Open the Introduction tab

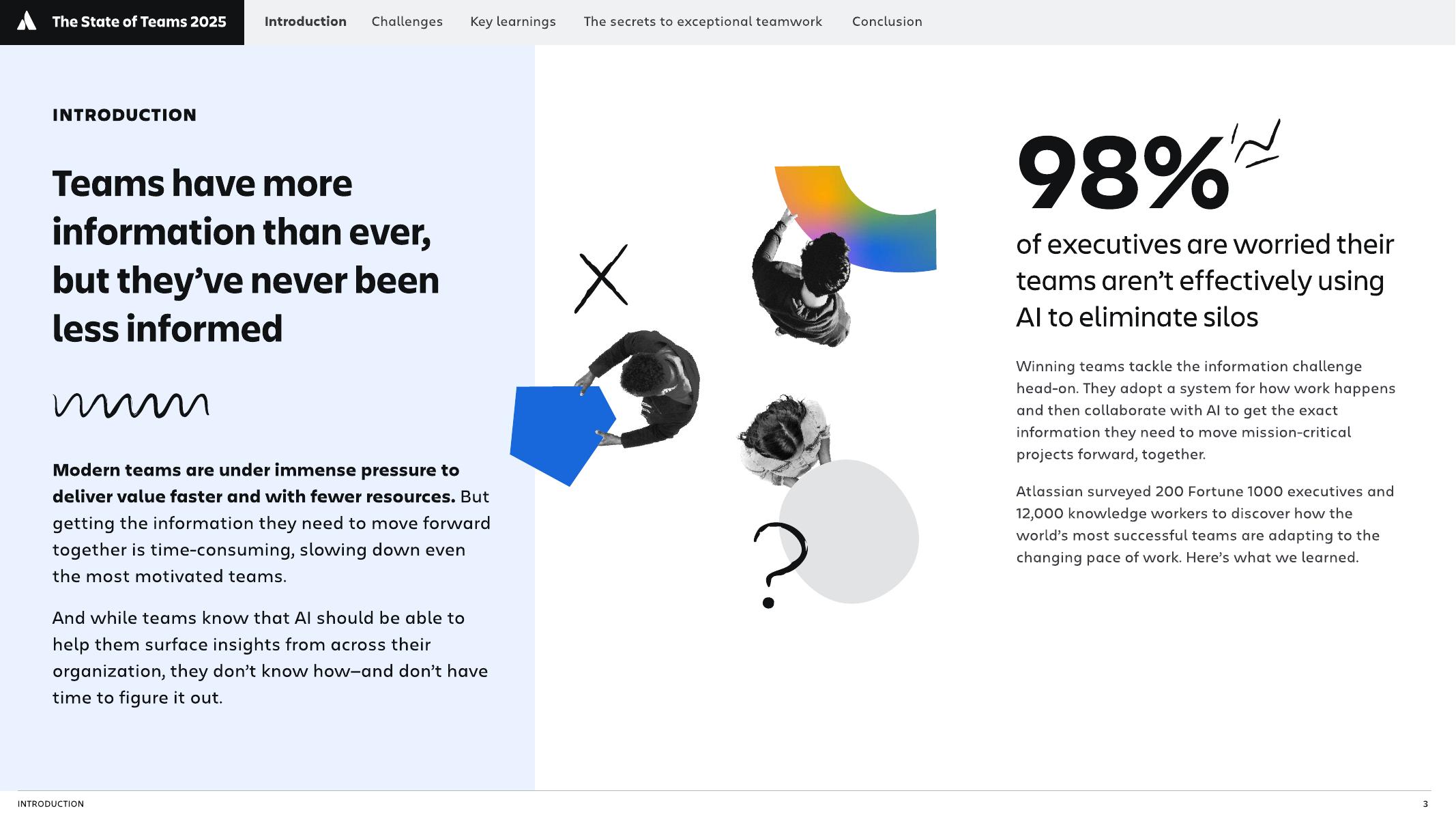click(305, 22)
